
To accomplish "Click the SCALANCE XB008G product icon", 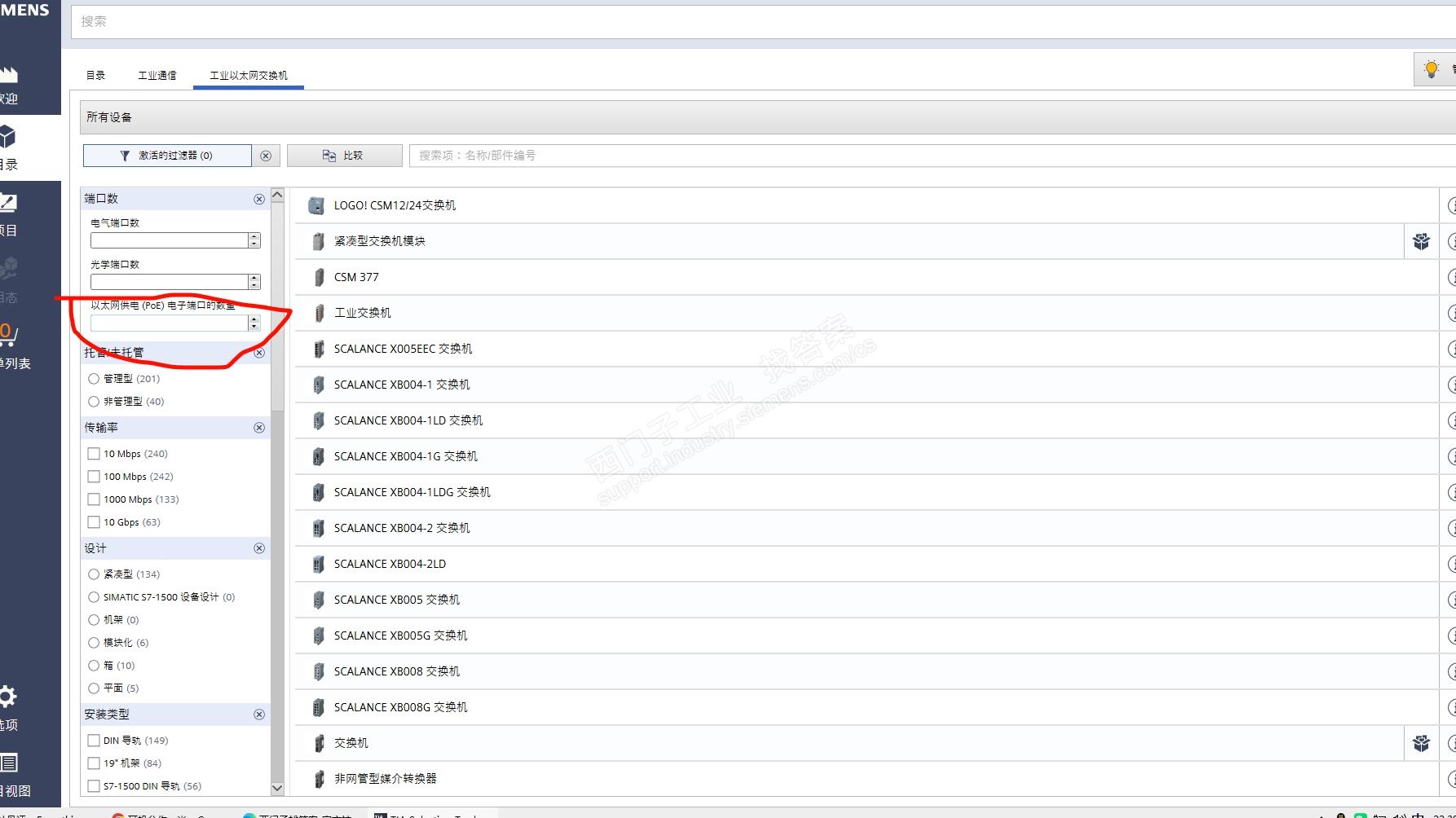I will click(319, 707).
